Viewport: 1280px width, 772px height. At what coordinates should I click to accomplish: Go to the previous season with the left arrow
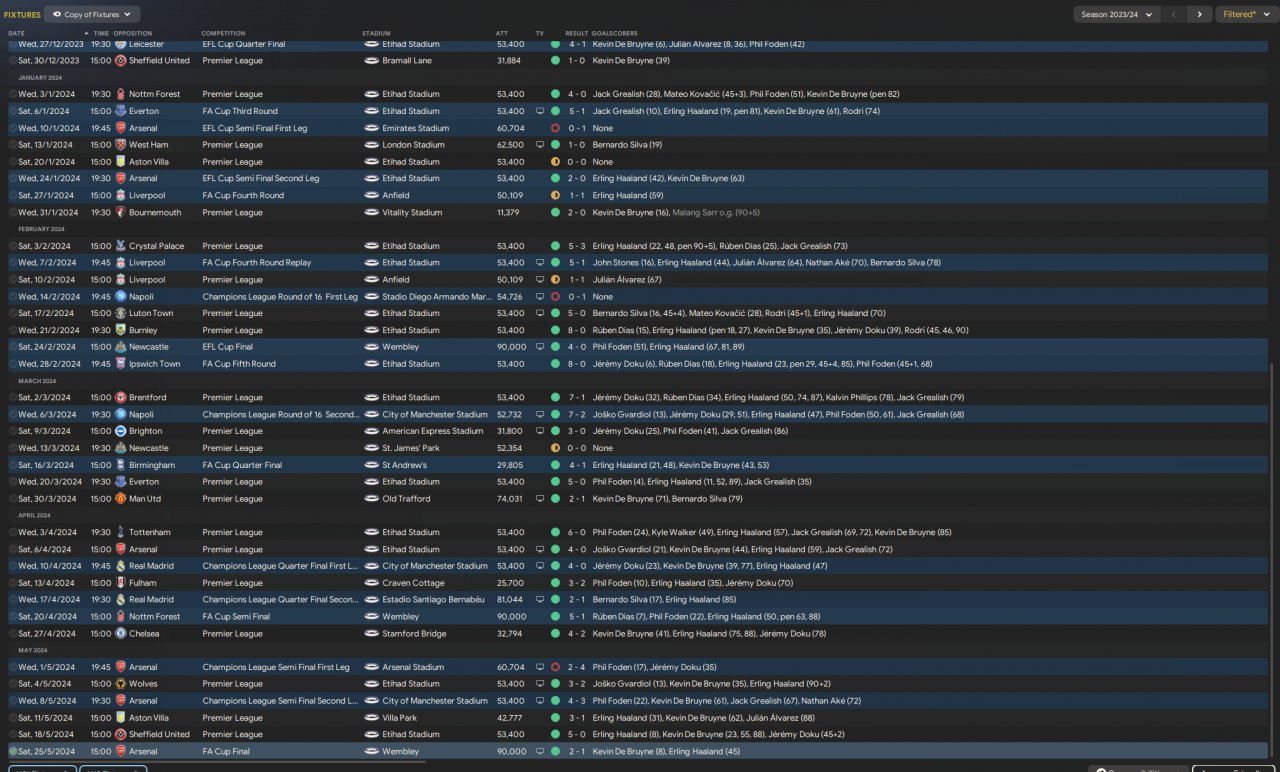(1174, 15)
